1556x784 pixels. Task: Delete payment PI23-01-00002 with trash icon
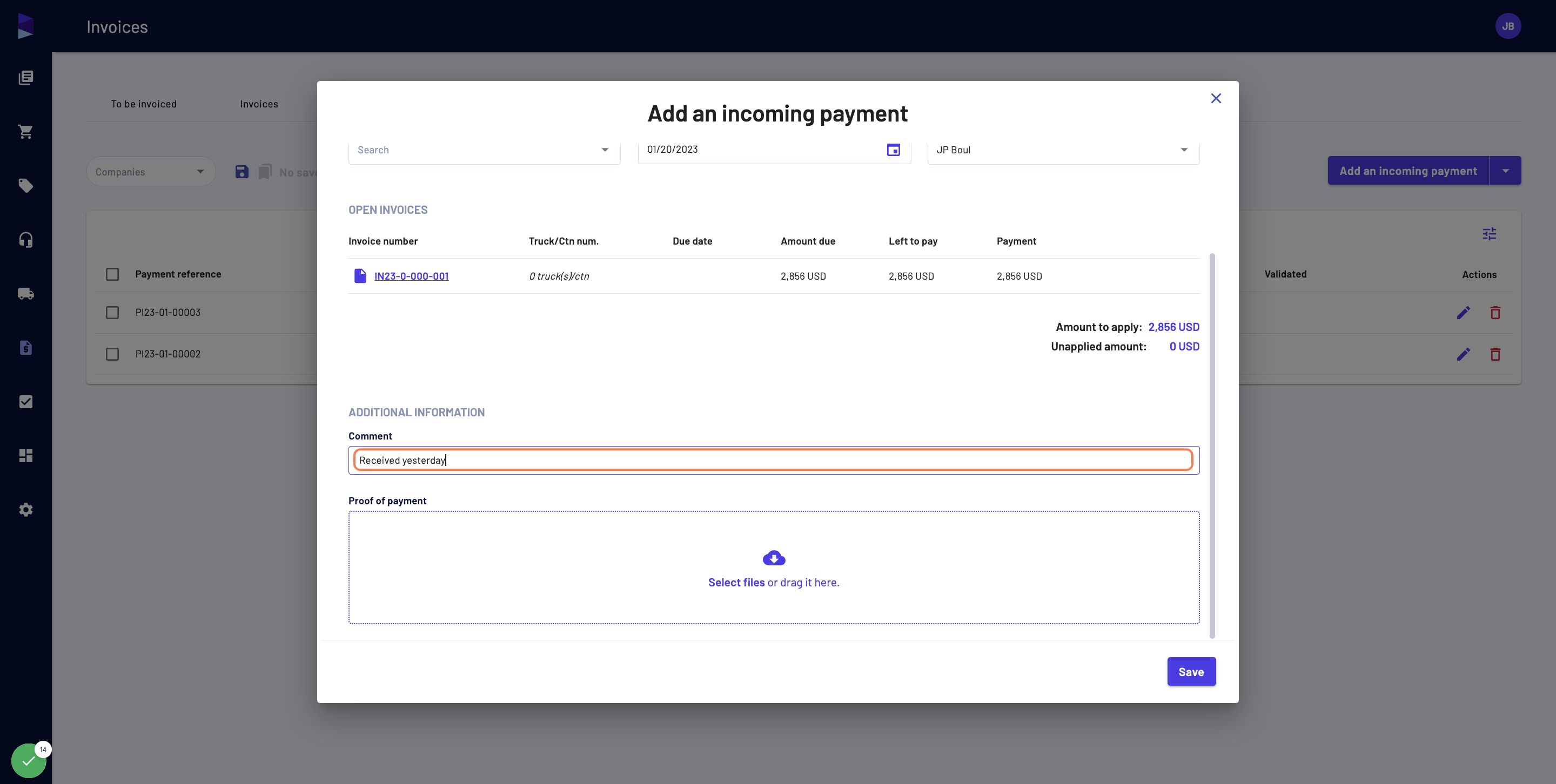click(x=1495, y=354)
